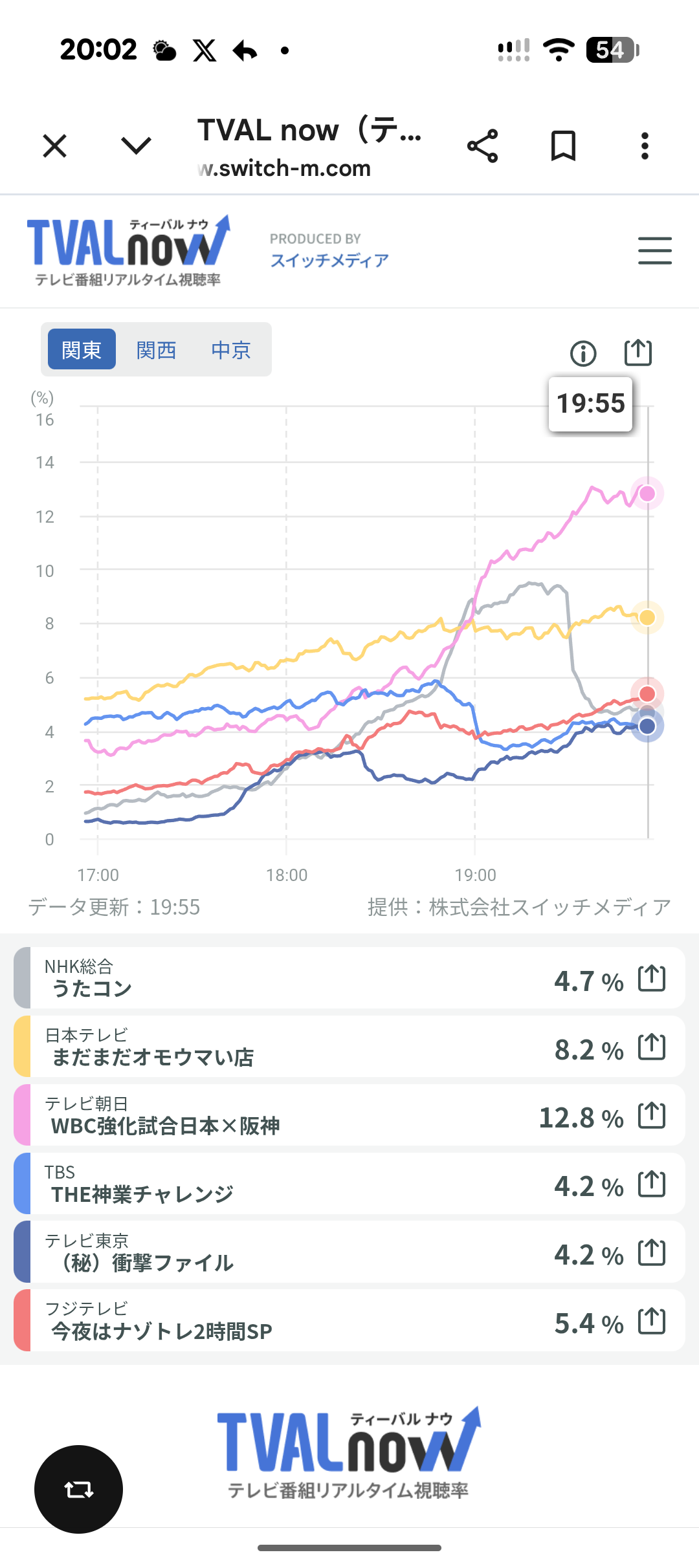
Task: Share the フジテレビ 今夜はナゾトレ rating
Action: coord(652,1321)
